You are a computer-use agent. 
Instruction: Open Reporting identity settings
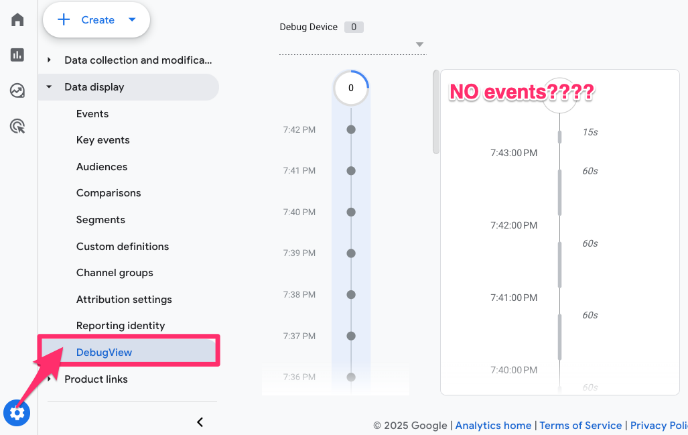[121, 326]
